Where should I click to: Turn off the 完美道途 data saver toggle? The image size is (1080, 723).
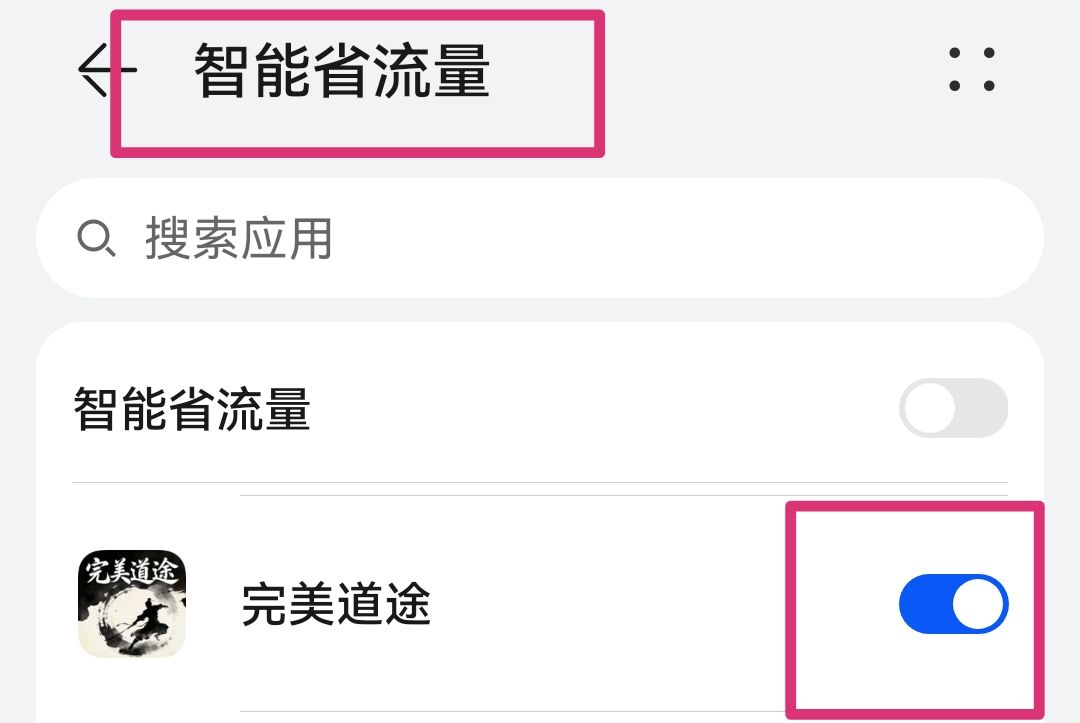click(953, 604)
